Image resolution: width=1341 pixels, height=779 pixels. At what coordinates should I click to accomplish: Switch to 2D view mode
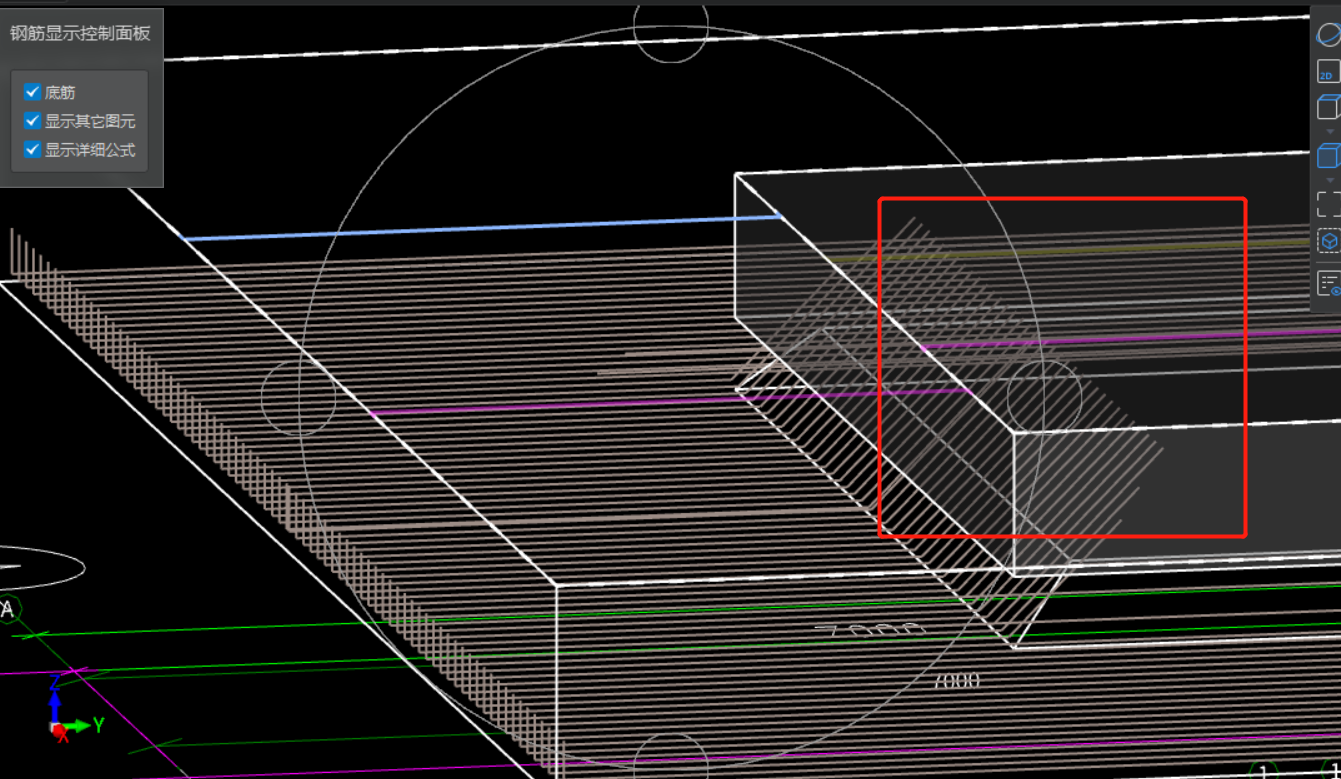(x=1328, y=71)
